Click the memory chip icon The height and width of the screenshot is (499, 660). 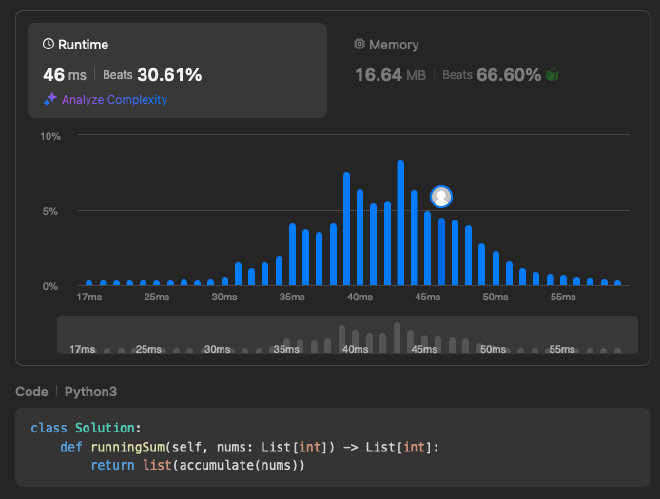(x=360, y=45)
